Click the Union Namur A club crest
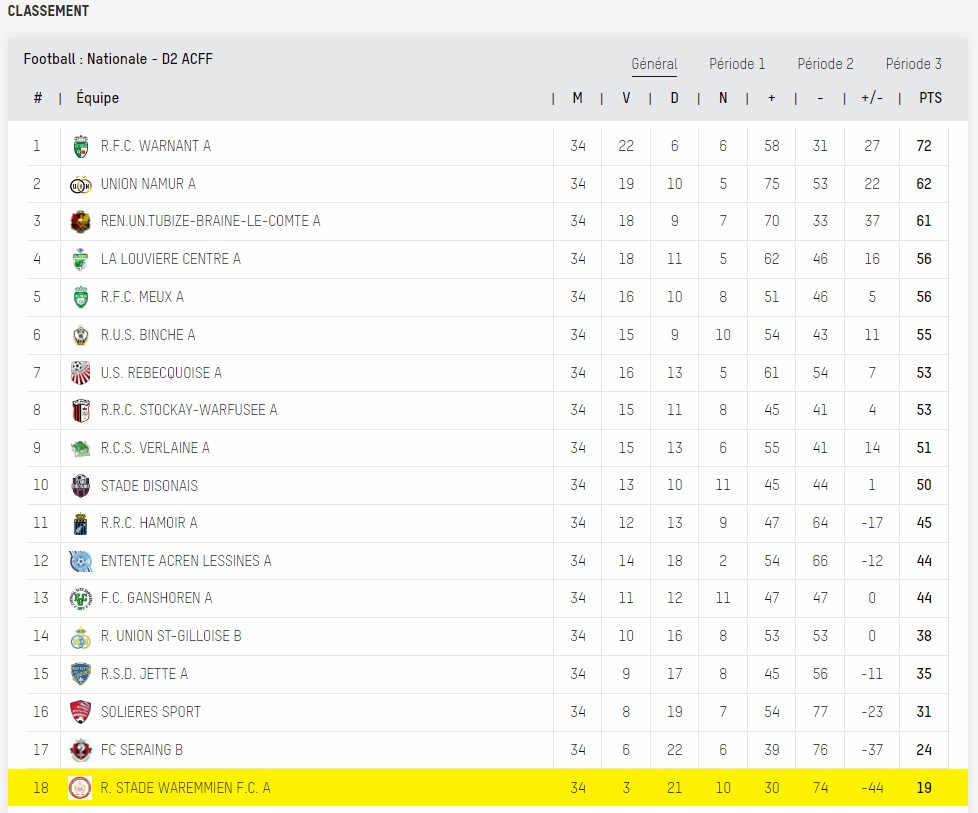 pos(80,185)
